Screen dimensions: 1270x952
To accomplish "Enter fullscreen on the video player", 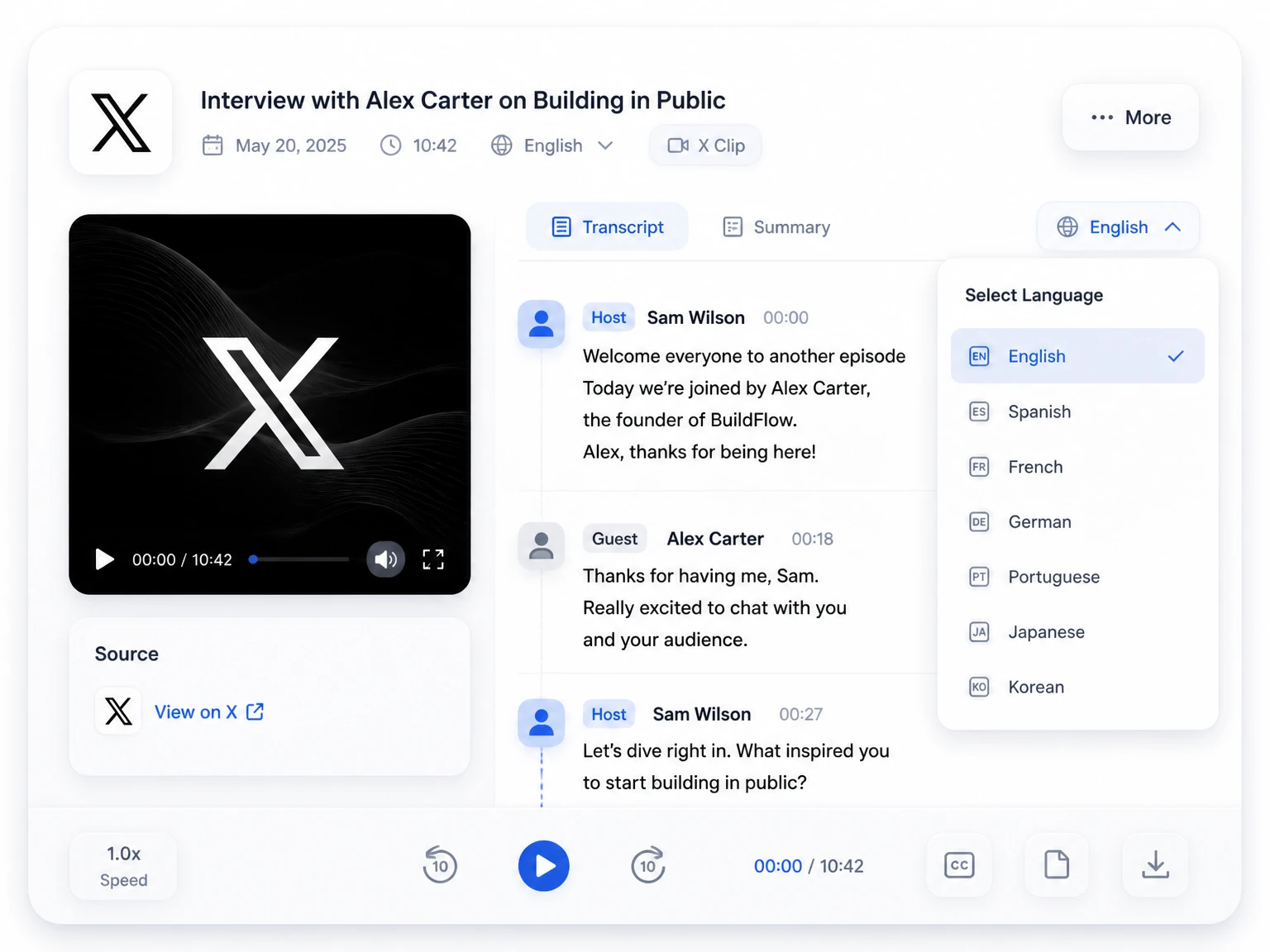I will [433, 559].
